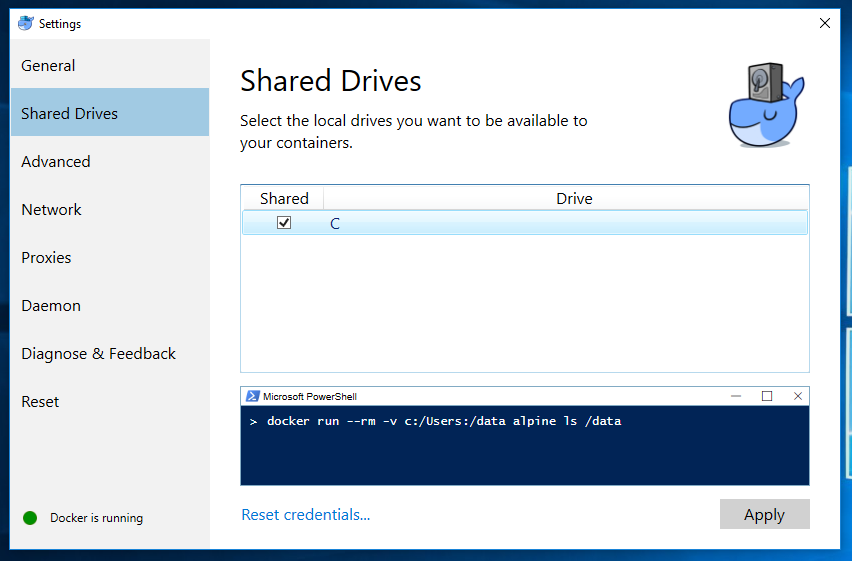This screenshot has width=852, height=561.
Task: Open Diagnose & Feedback tab
Action: tap(110, 353)
